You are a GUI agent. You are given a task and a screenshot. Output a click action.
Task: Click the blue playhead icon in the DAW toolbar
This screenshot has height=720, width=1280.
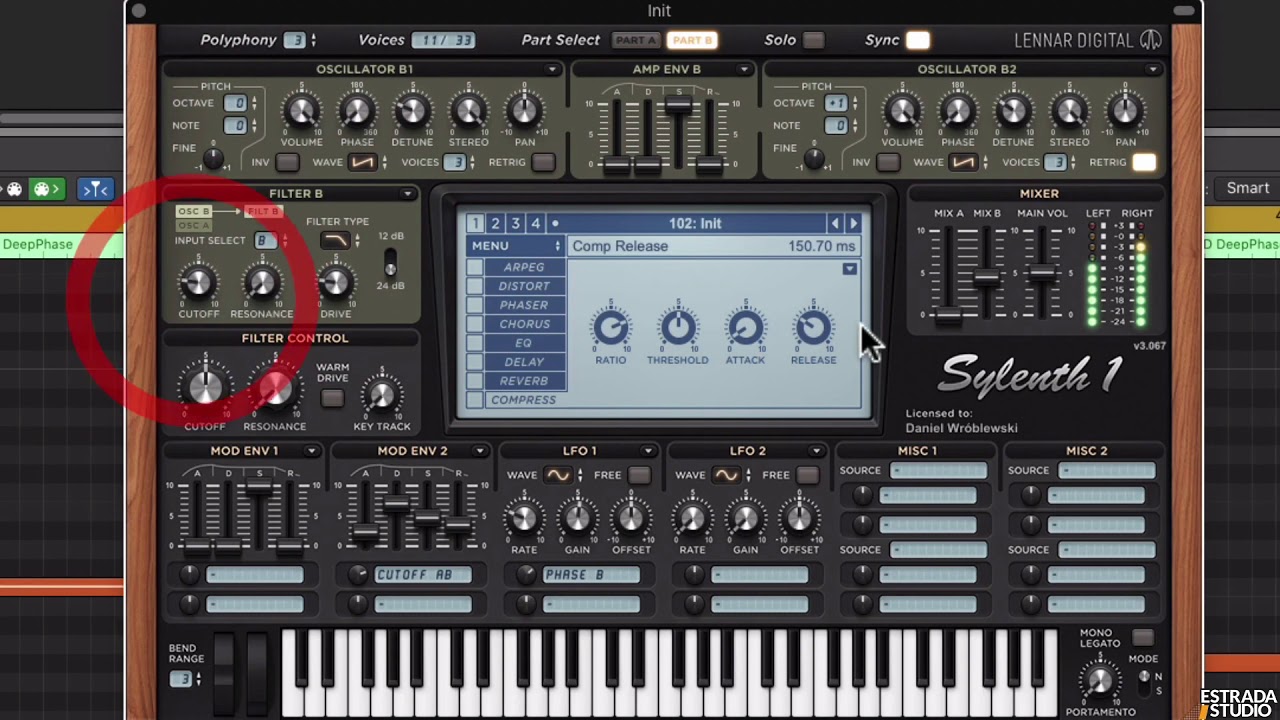[x=95, y=188]
